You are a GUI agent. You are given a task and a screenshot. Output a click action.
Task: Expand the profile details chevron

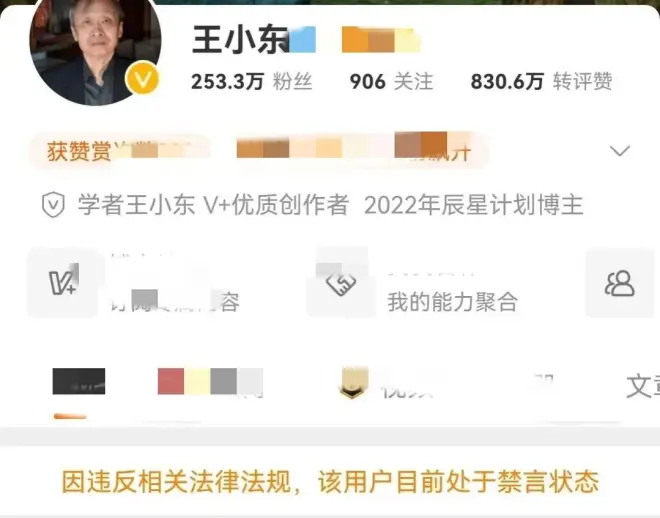coord(620,151)
